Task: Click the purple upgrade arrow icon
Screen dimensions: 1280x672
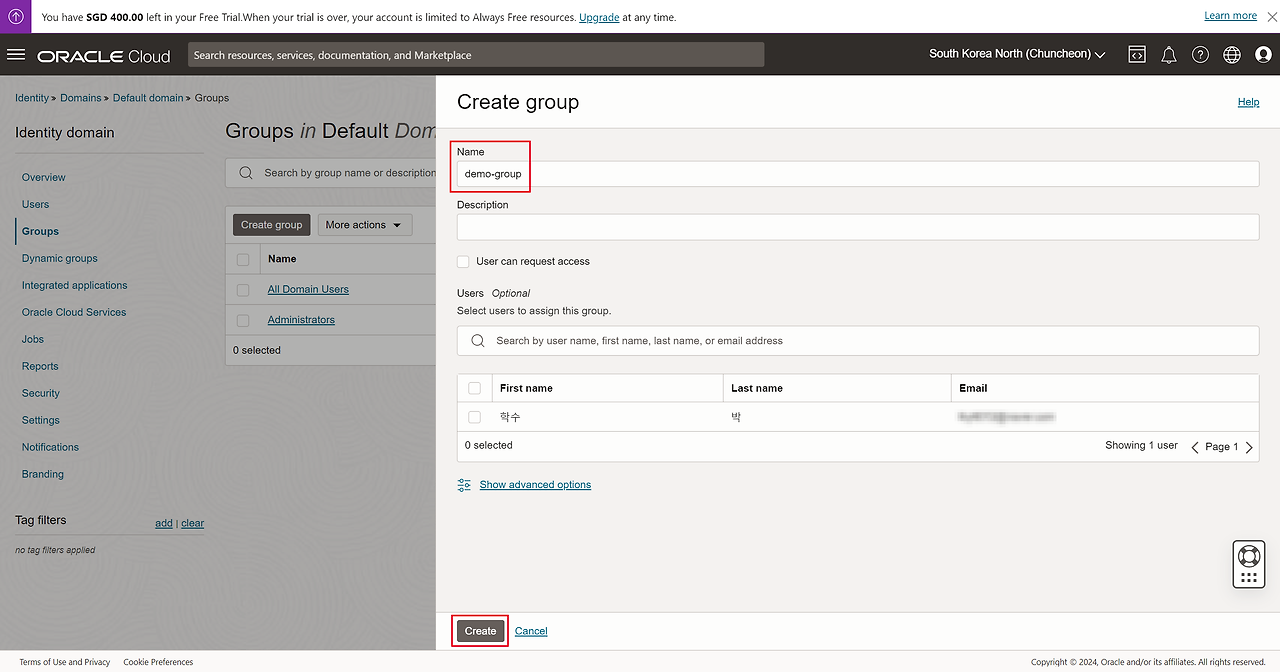Action: point(17,17)
